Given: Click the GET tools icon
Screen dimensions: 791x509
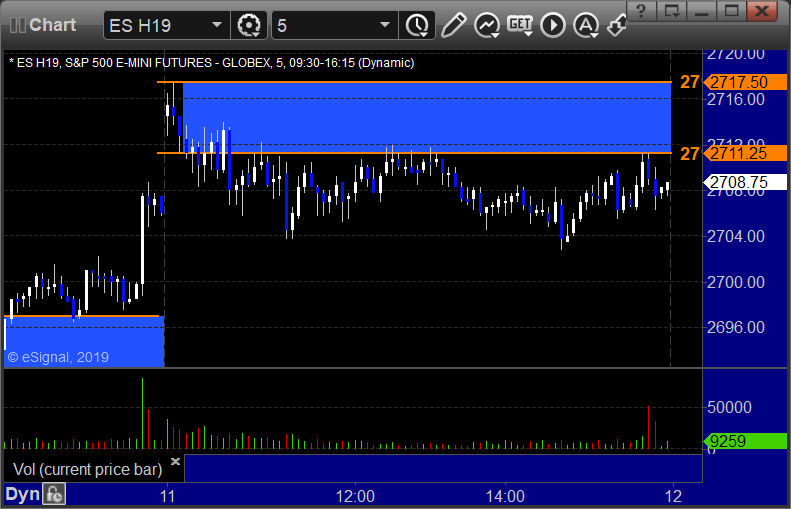Looking at the screenshot, I should point(520,25).
